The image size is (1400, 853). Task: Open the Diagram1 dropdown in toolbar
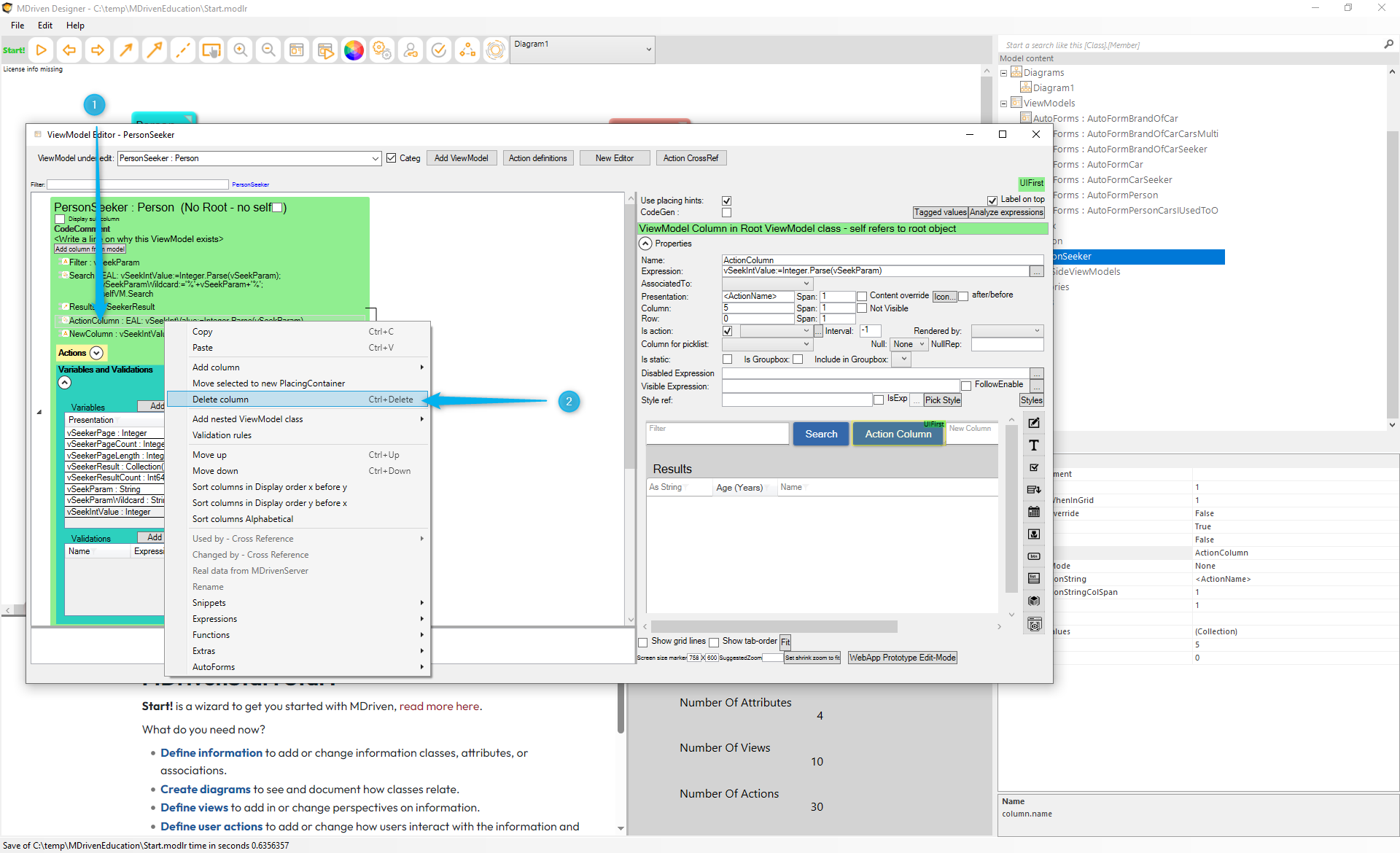[x=648, y=50]
